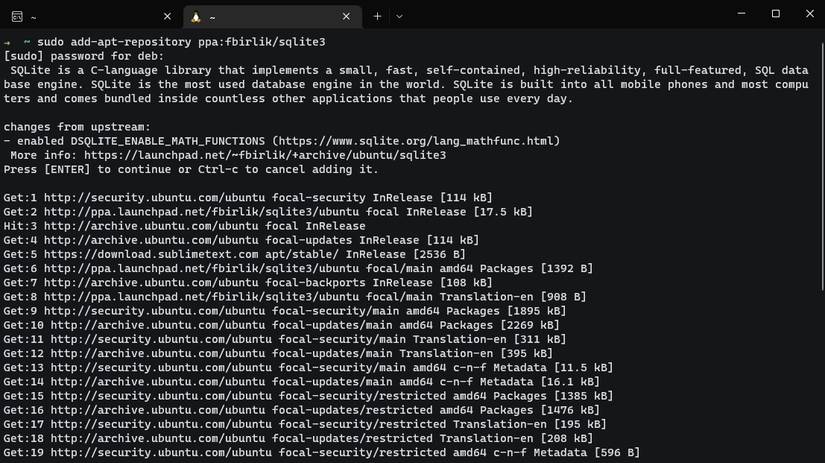Close the active penguin tab
Image resolution: width=825 pixels, height=463 pixels.
[x=346, y=17]
